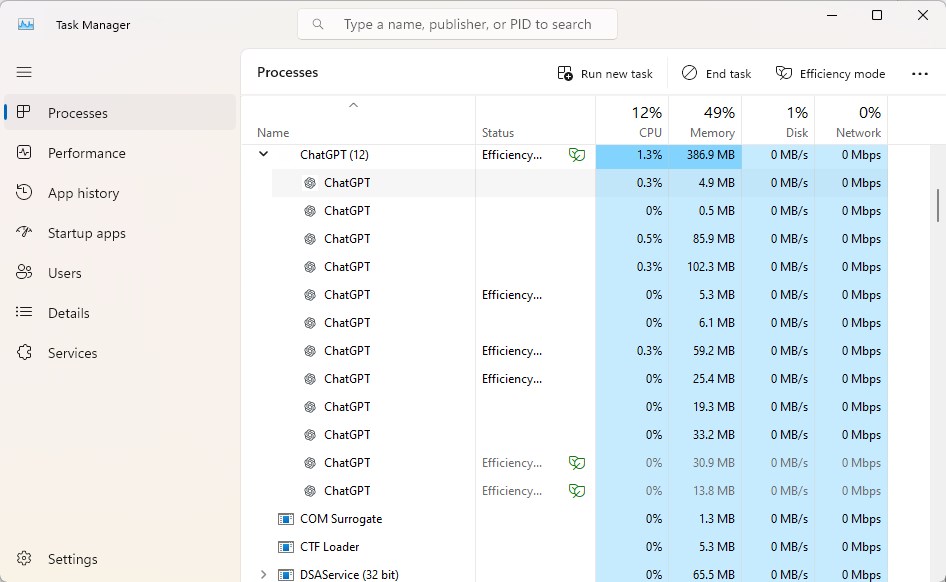
Task: Open the three-dots more options menu
Action: tap(920, 74)
